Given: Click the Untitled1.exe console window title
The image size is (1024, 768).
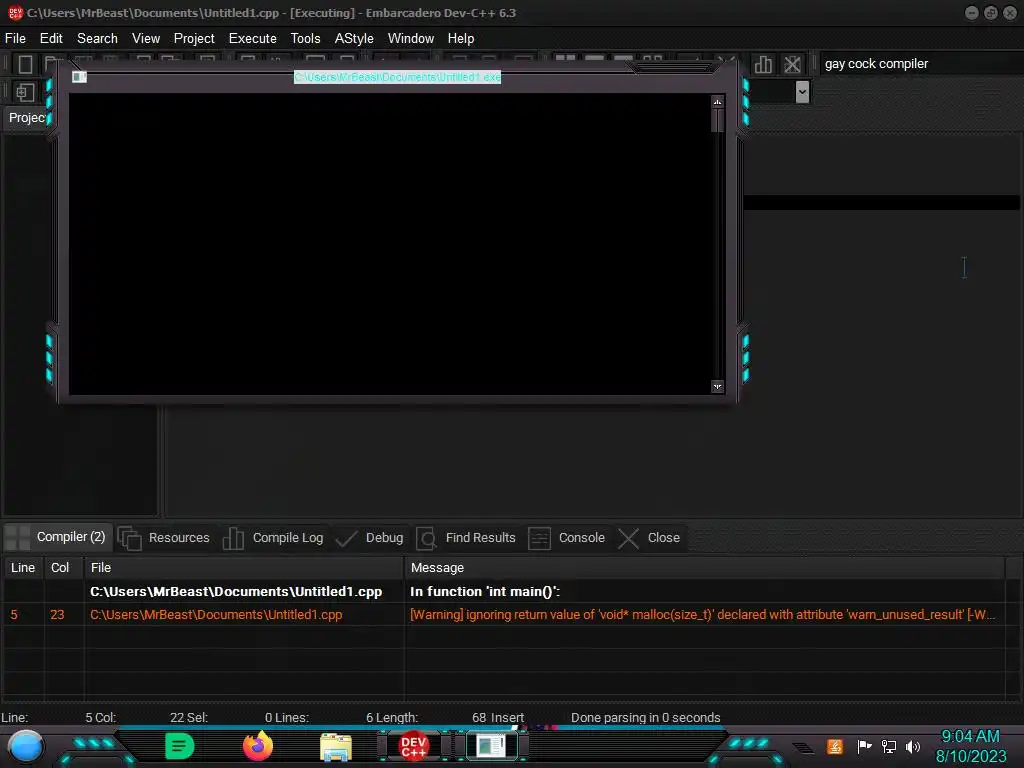Looking at the screenshot, I should (397, 77).
